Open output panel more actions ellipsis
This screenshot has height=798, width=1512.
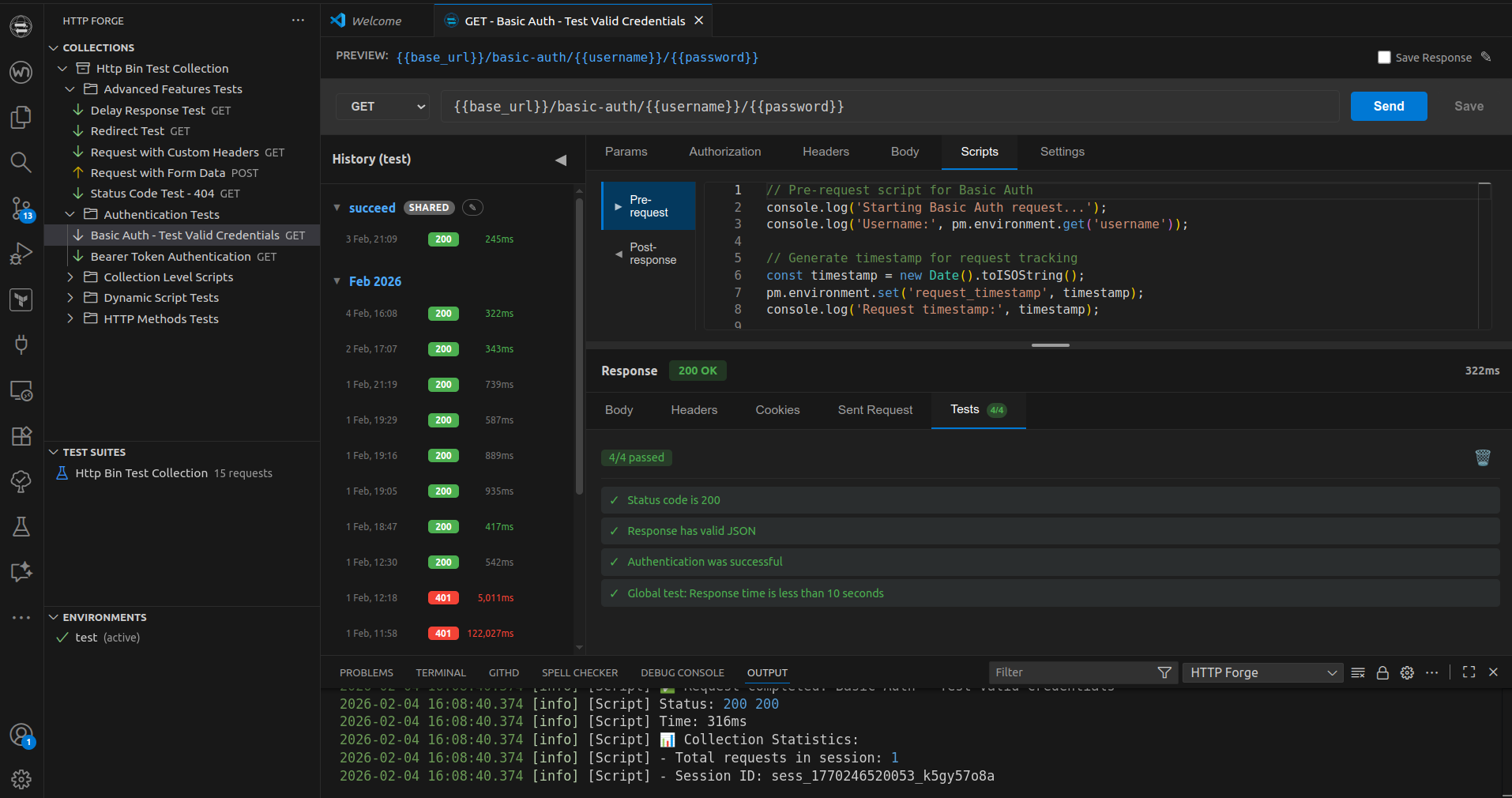[x=1431, y=672]
